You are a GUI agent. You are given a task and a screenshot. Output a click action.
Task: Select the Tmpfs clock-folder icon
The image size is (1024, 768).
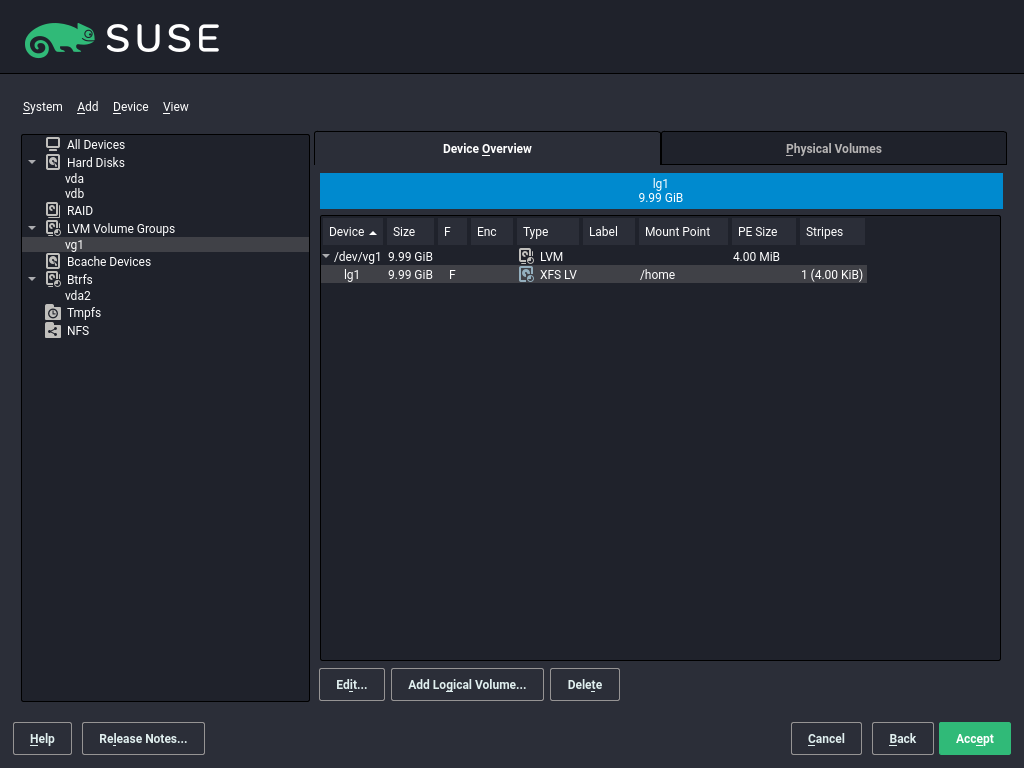coord(51,312)
